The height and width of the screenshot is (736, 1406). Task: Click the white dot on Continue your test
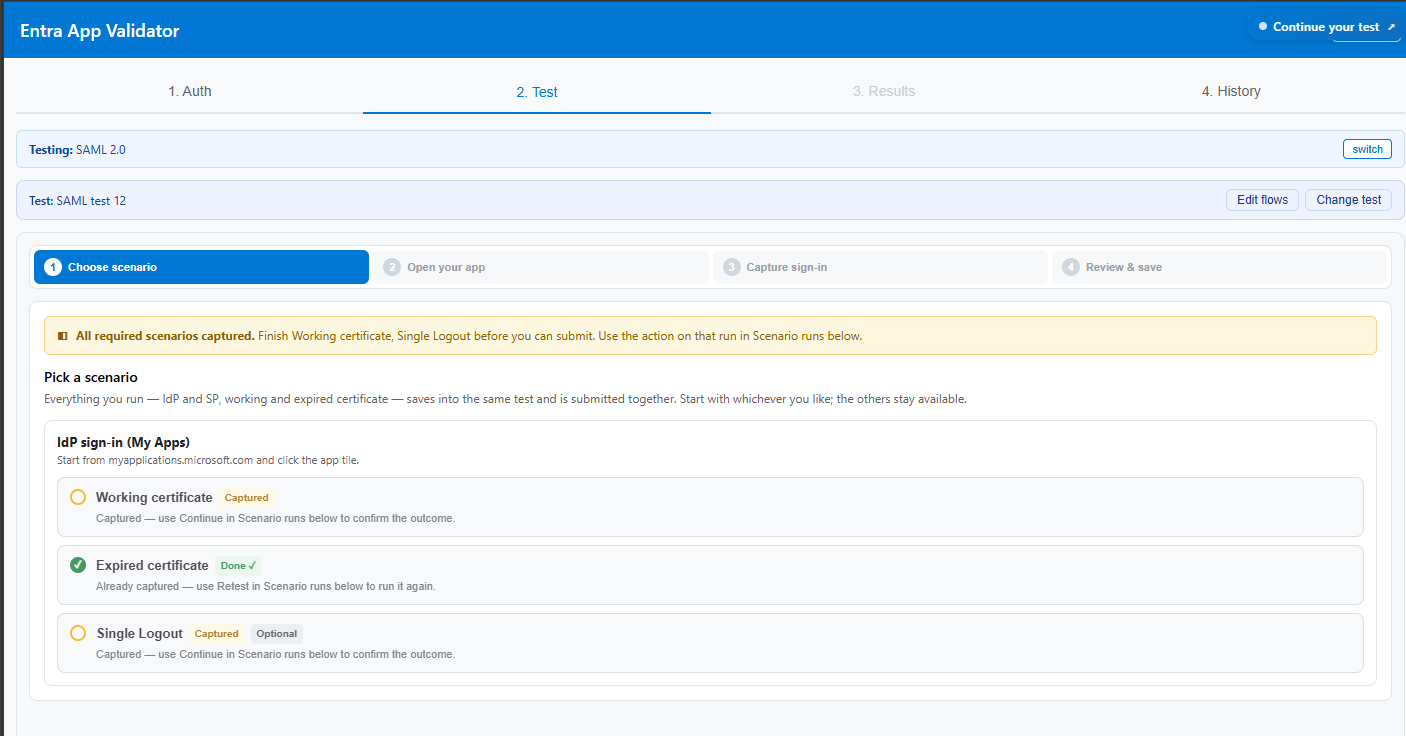[1263, 27]
